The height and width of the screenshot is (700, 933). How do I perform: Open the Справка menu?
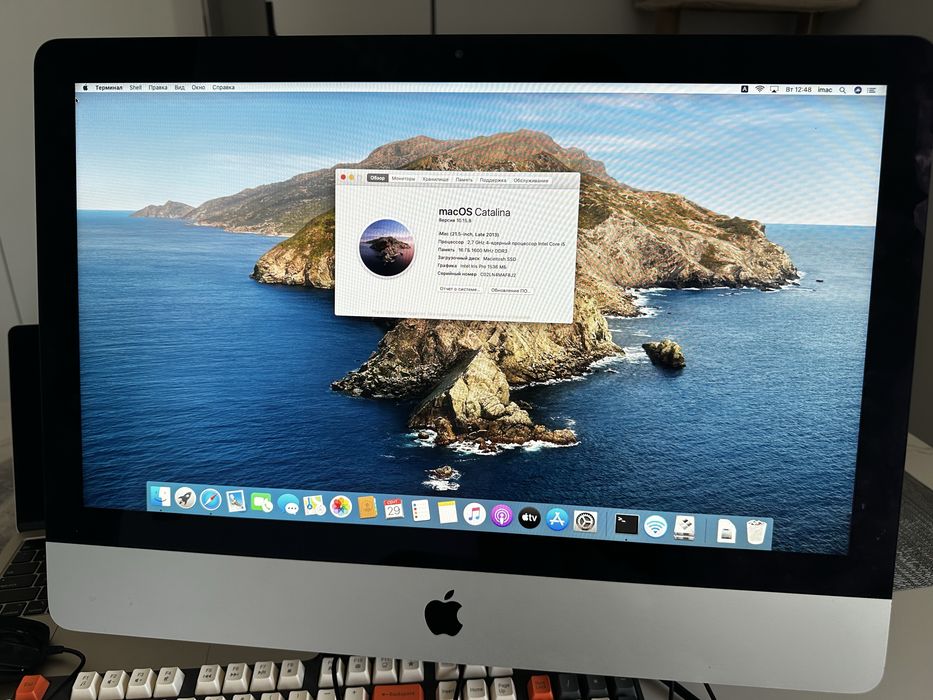223,88
